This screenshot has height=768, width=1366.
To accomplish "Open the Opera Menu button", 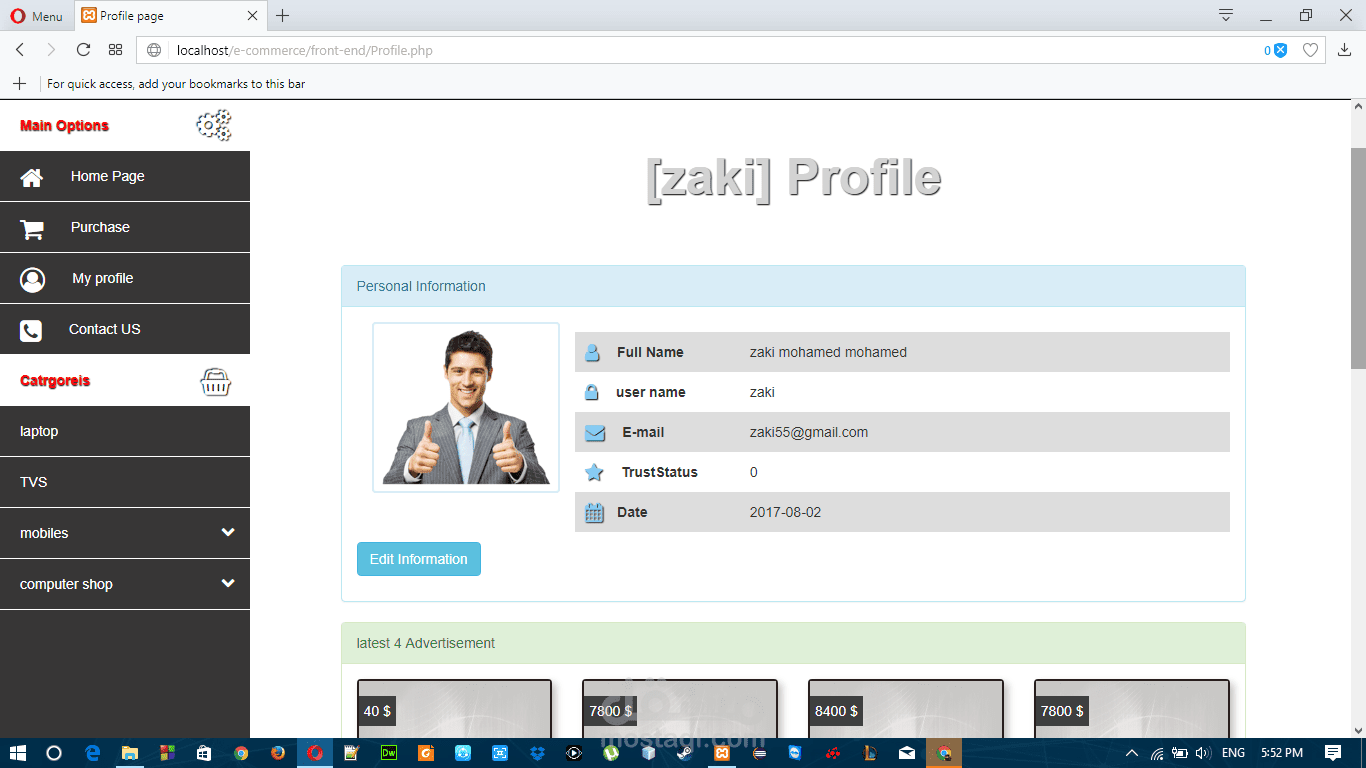I will pyautogui.click(x=37, y=16).
